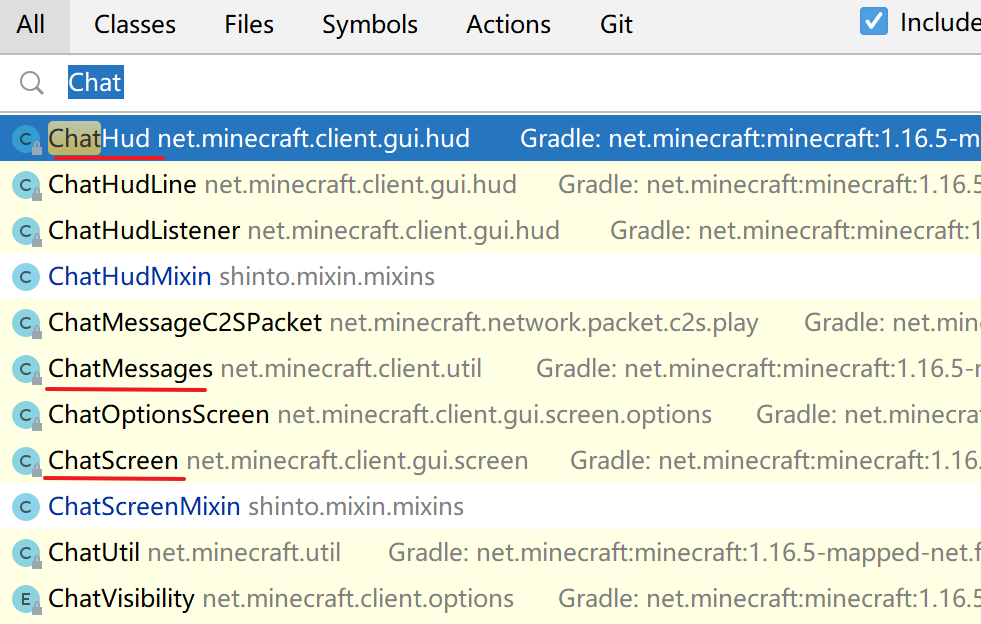
Task: Open the ChatHudMixin class result
Action: [x=490, y=277]
